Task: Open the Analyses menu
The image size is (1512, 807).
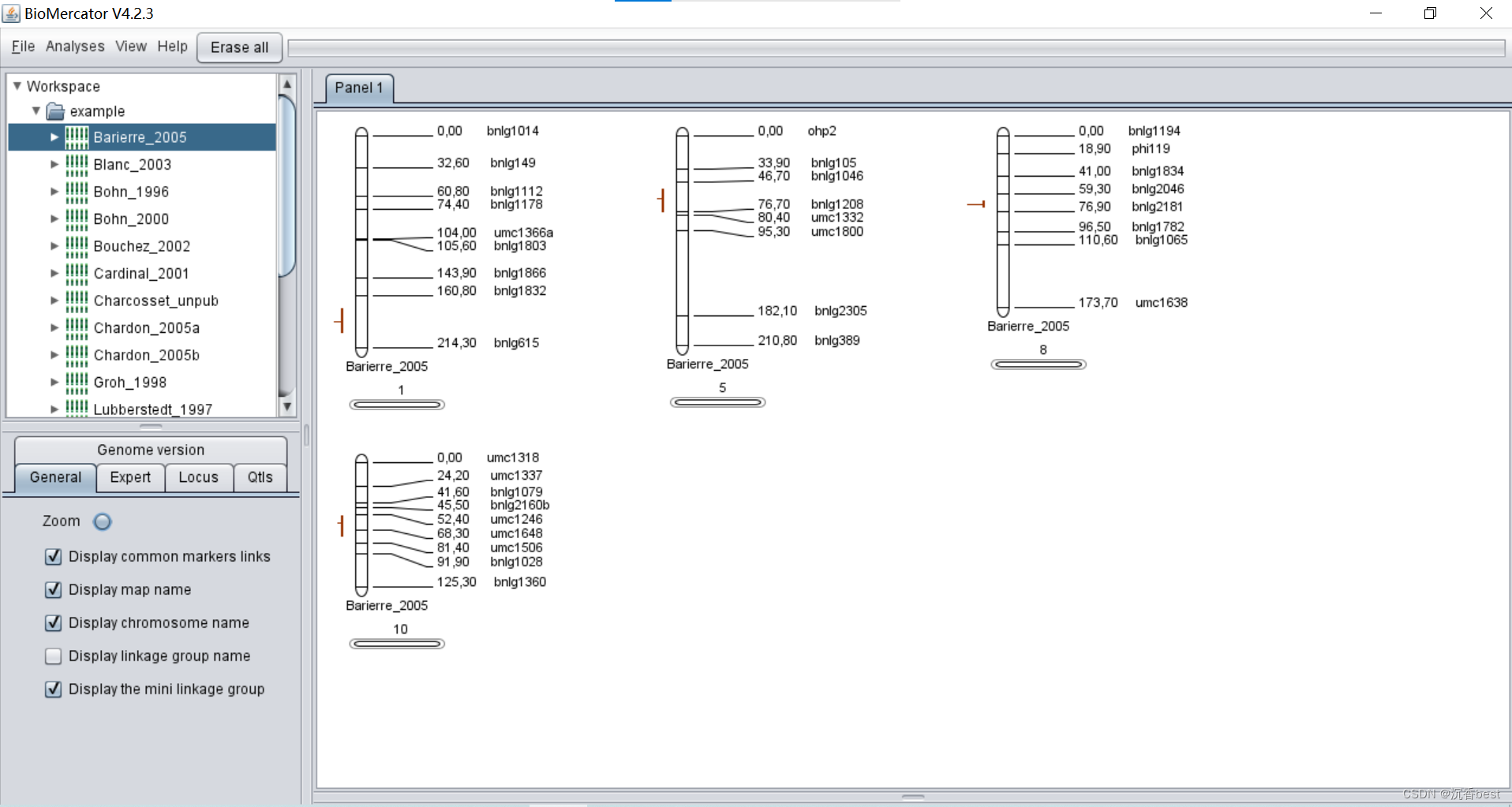Action: pyautogui.click(x=75, y=46)
